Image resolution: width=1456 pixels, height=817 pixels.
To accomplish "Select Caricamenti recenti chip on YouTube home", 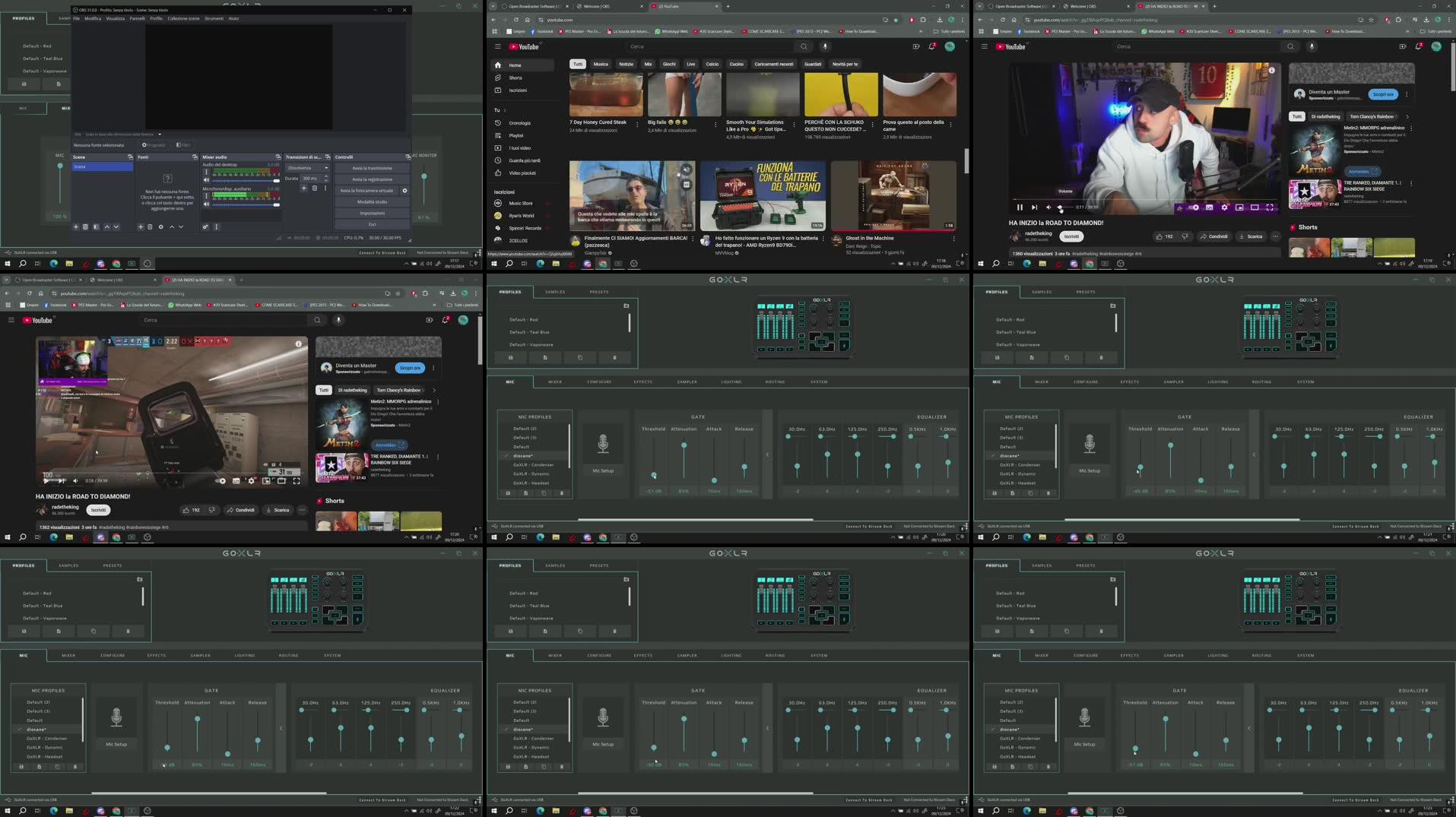I will click(773, 64).
